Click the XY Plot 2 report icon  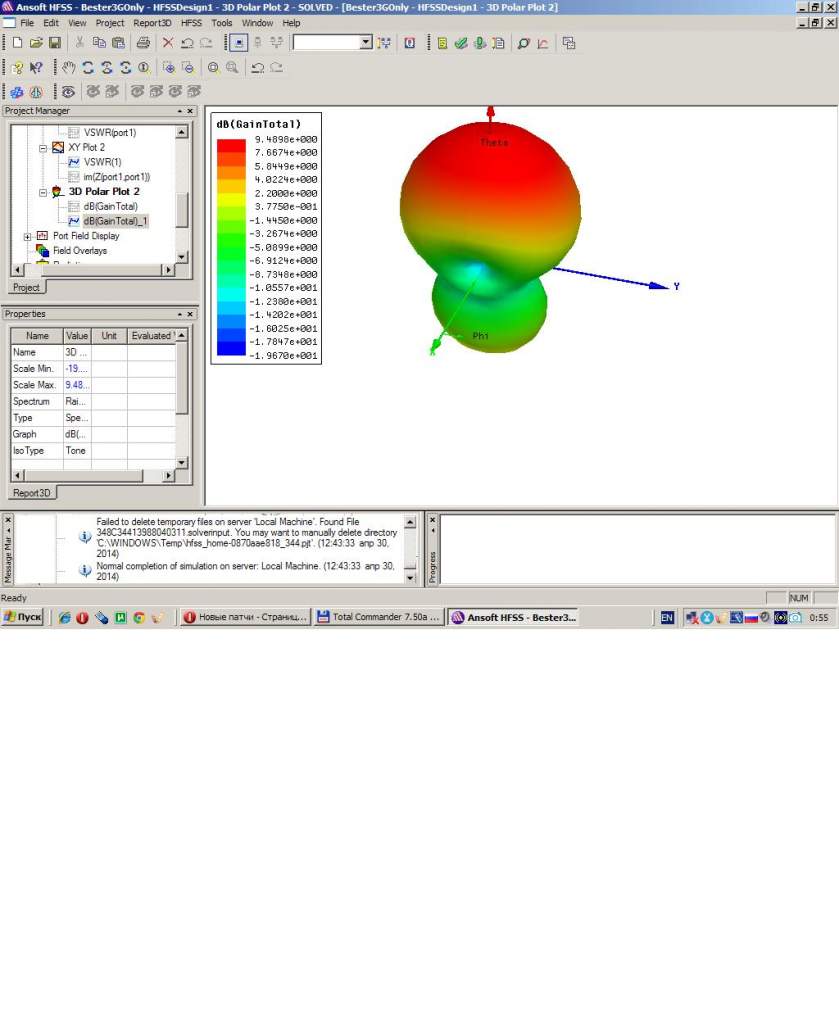point(58,148)
